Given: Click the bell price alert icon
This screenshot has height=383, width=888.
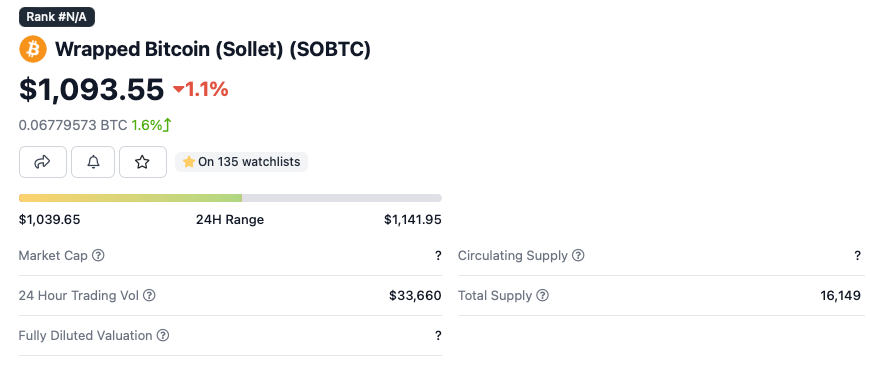Looking at the screenshot, I should click(93, 162).
